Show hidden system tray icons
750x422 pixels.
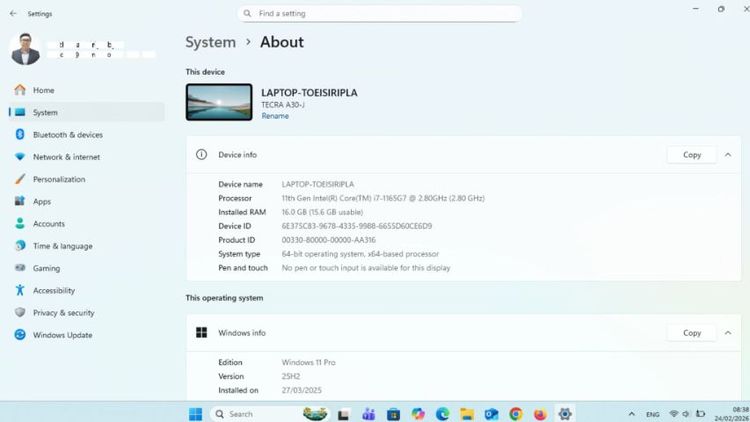tap(631, 414)
